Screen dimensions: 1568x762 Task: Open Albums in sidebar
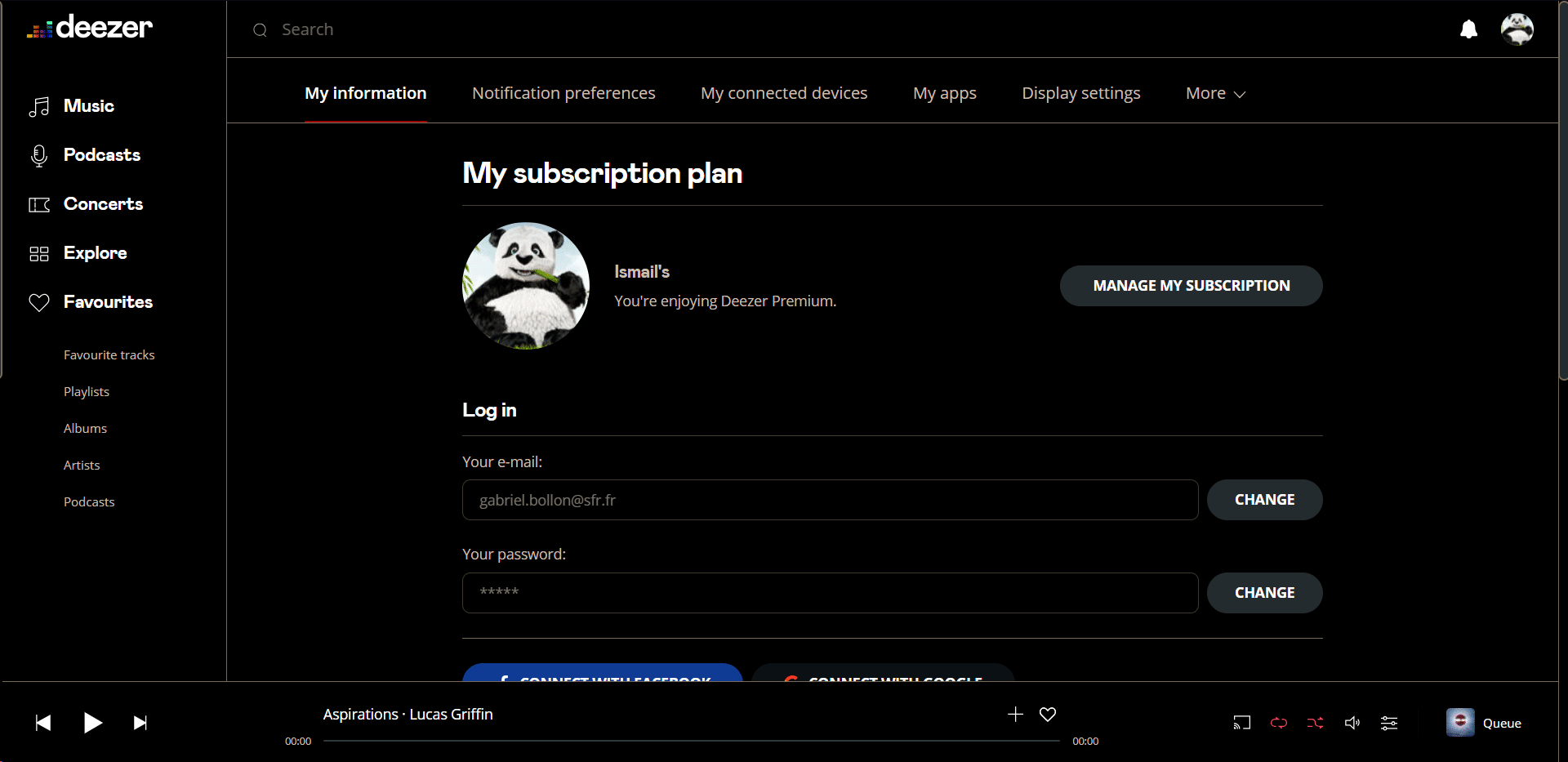click(x=85, y=429)
